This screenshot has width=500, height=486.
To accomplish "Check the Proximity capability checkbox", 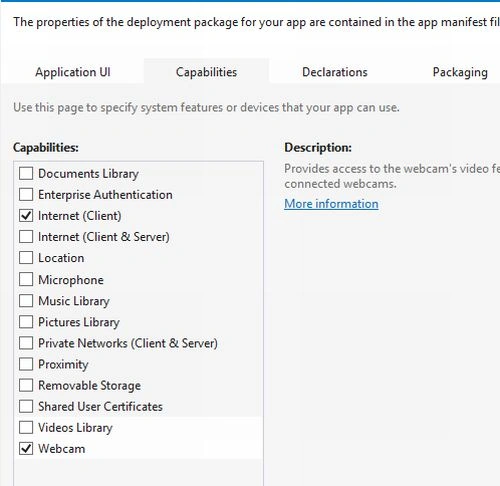I will tap(26, 364).
